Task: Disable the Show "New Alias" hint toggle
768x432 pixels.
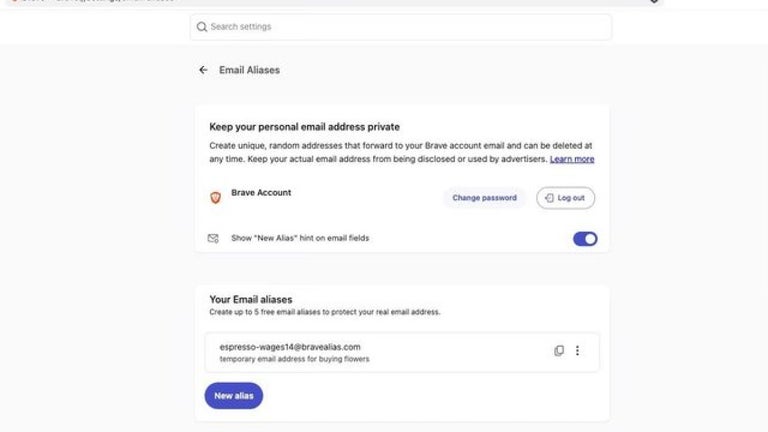Action: click(585, 239)
